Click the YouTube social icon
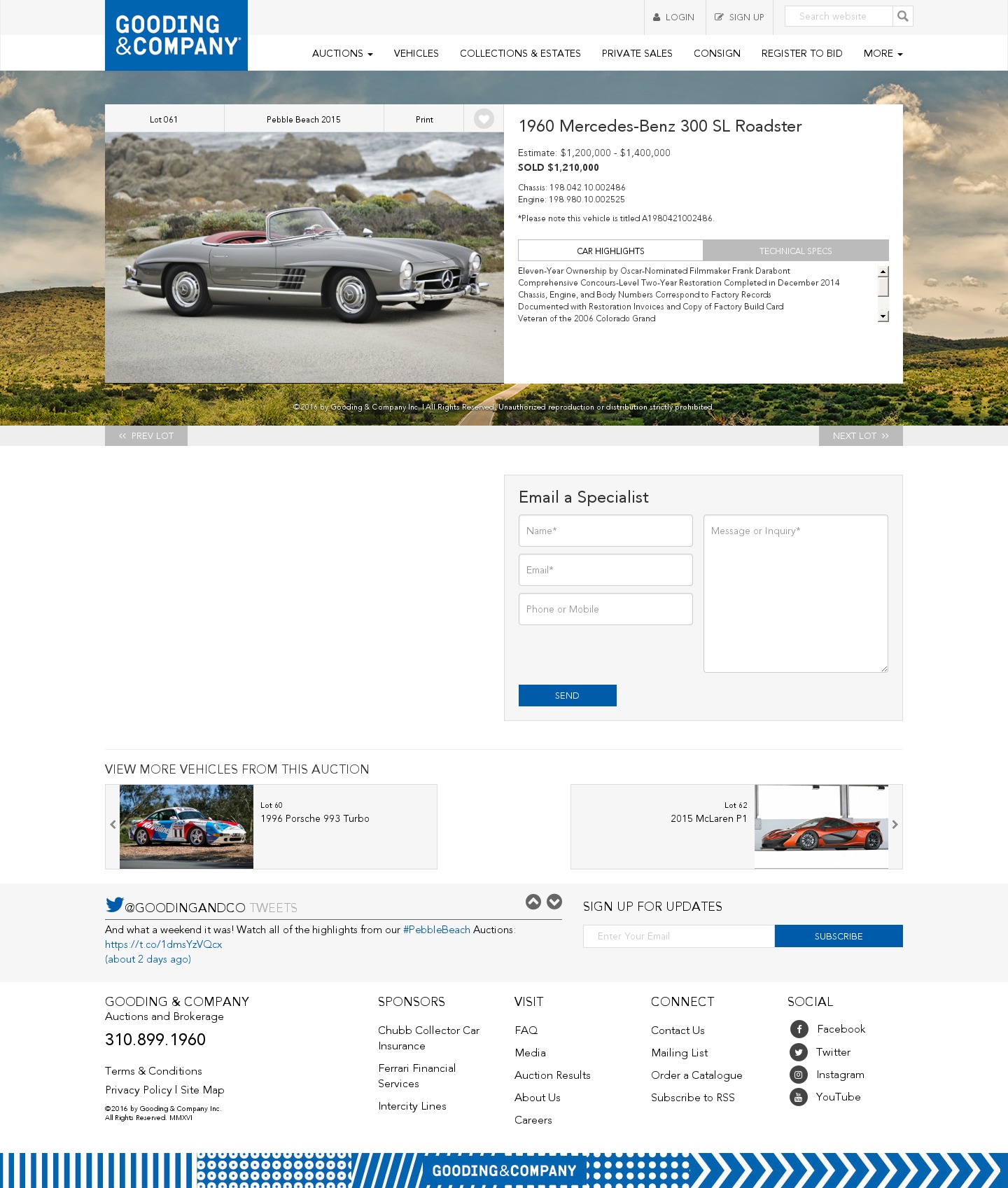 pyautogui.click(x=799, y=1097)
